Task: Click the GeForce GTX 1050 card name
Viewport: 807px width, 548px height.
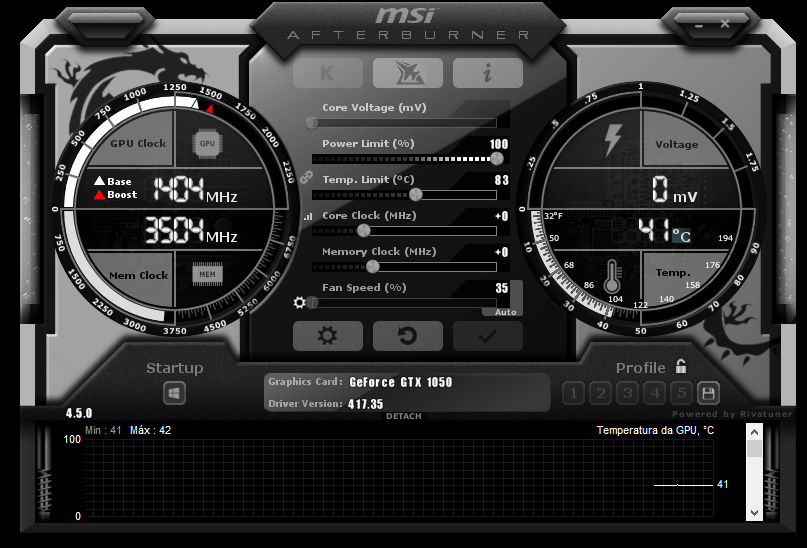Action: [400, 382]
